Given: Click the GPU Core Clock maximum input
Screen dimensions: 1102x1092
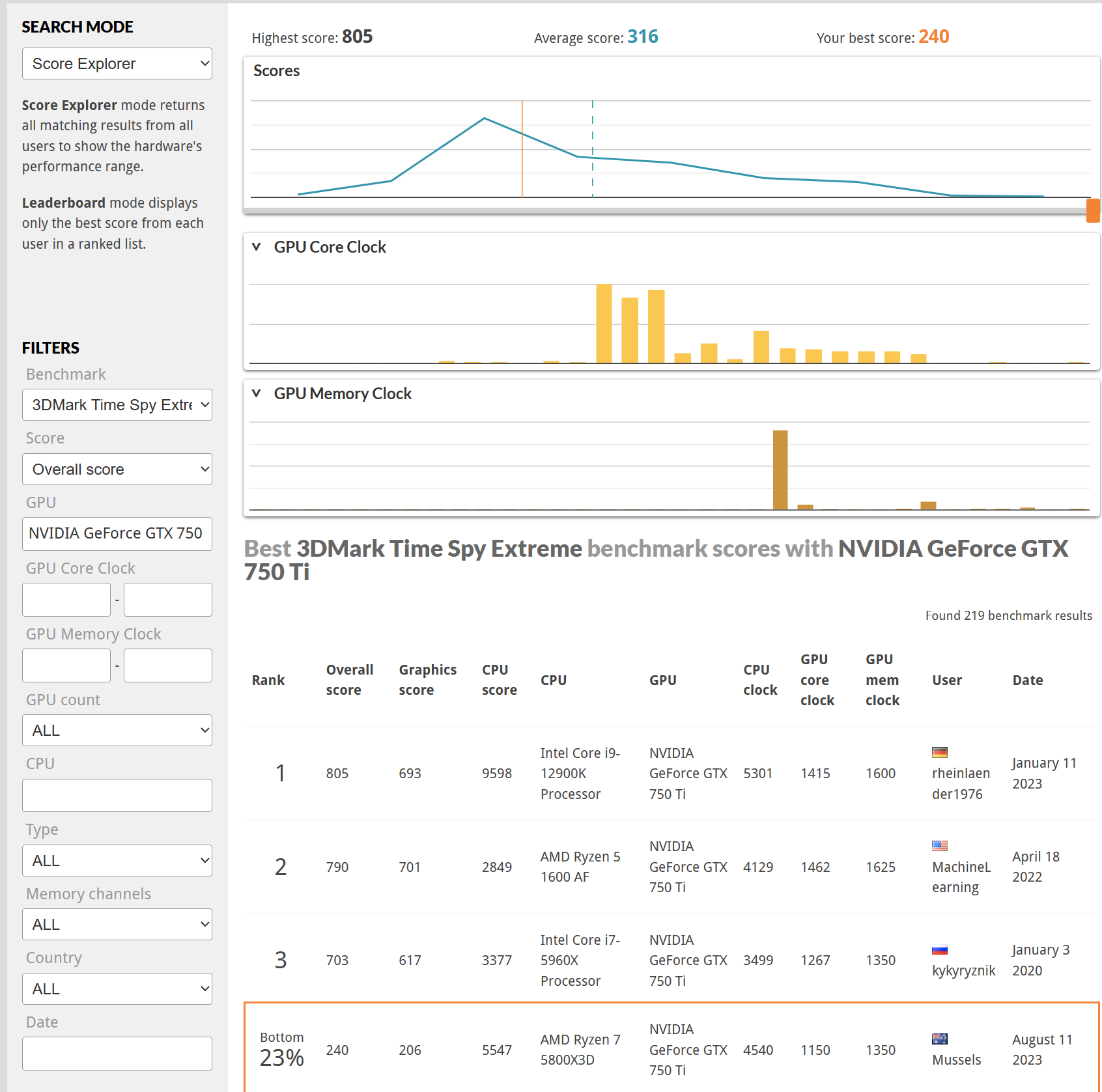Looking at the screenshot, I should (168, 600).
